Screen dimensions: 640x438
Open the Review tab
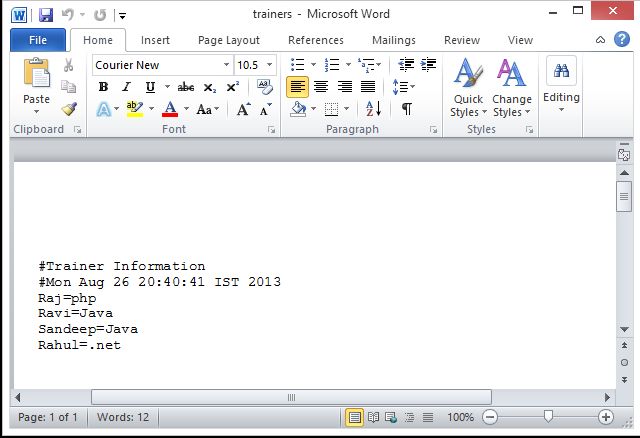(462, 40)
